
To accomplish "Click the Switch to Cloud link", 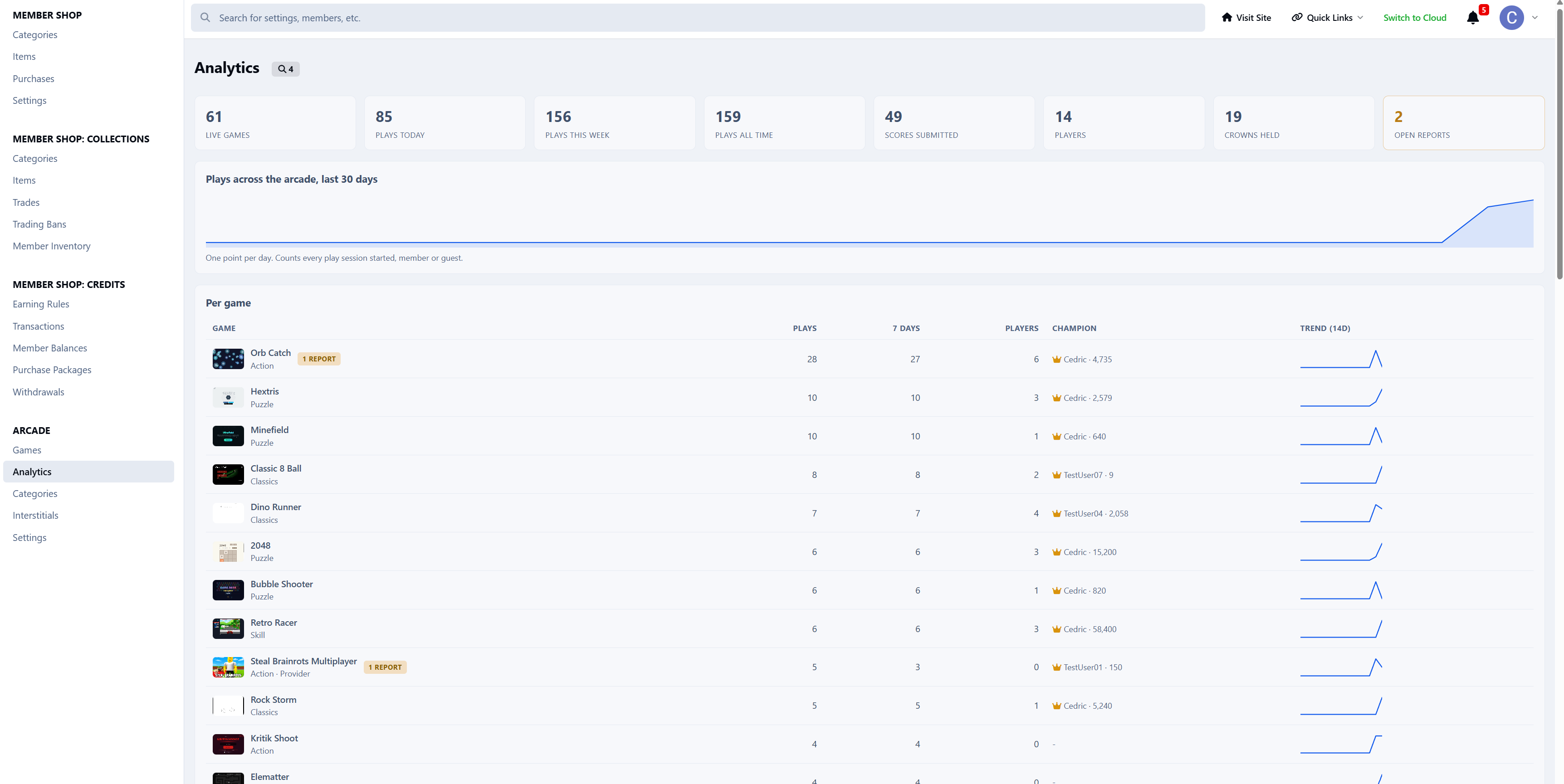I will coord(1414,18).
